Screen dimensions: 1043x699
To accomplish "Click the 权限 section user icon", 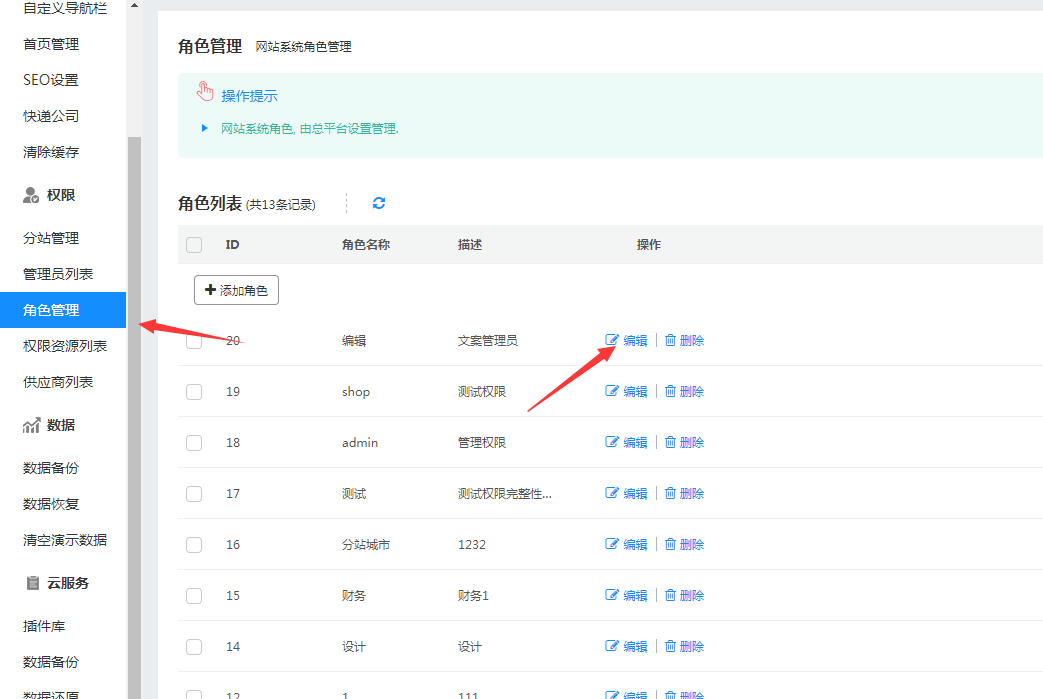I will pos(31,196).
